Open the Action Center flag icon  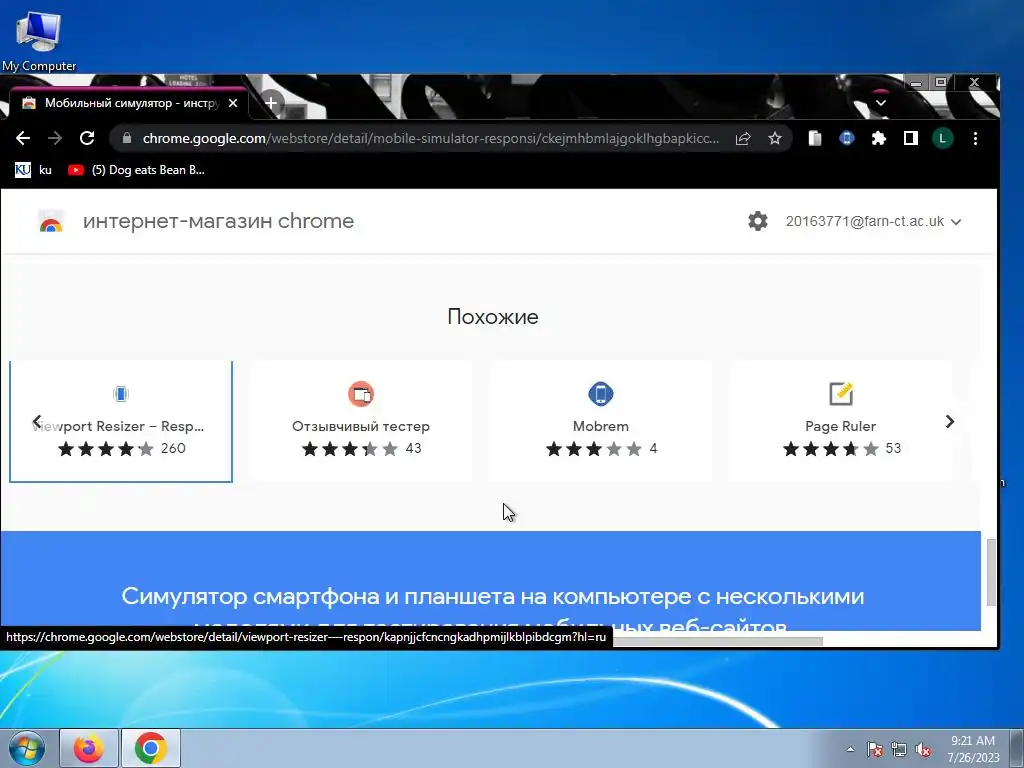point(875,749)
